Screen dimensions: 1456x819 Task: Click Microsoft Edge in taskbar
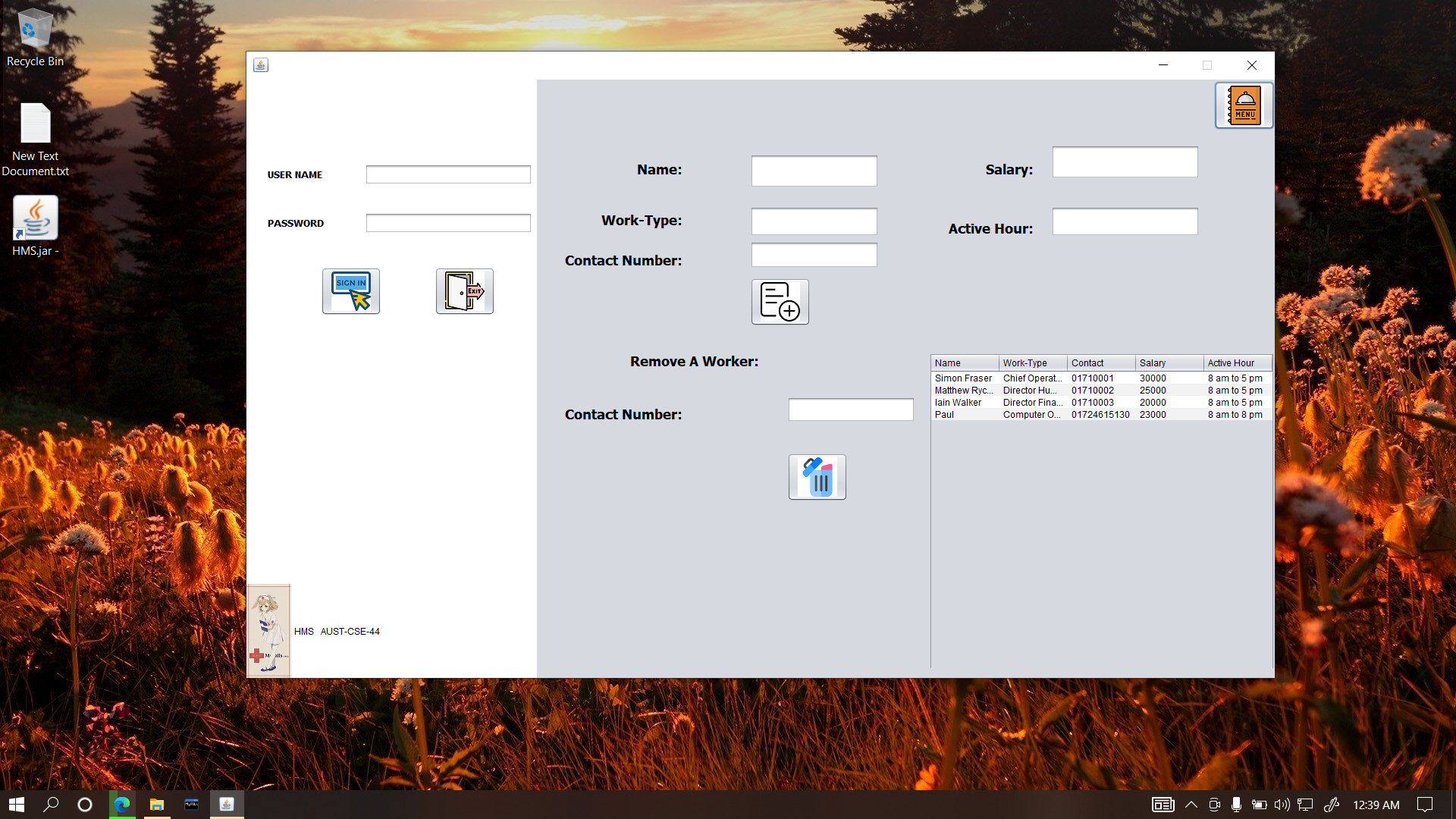click(x=121, y=805)
